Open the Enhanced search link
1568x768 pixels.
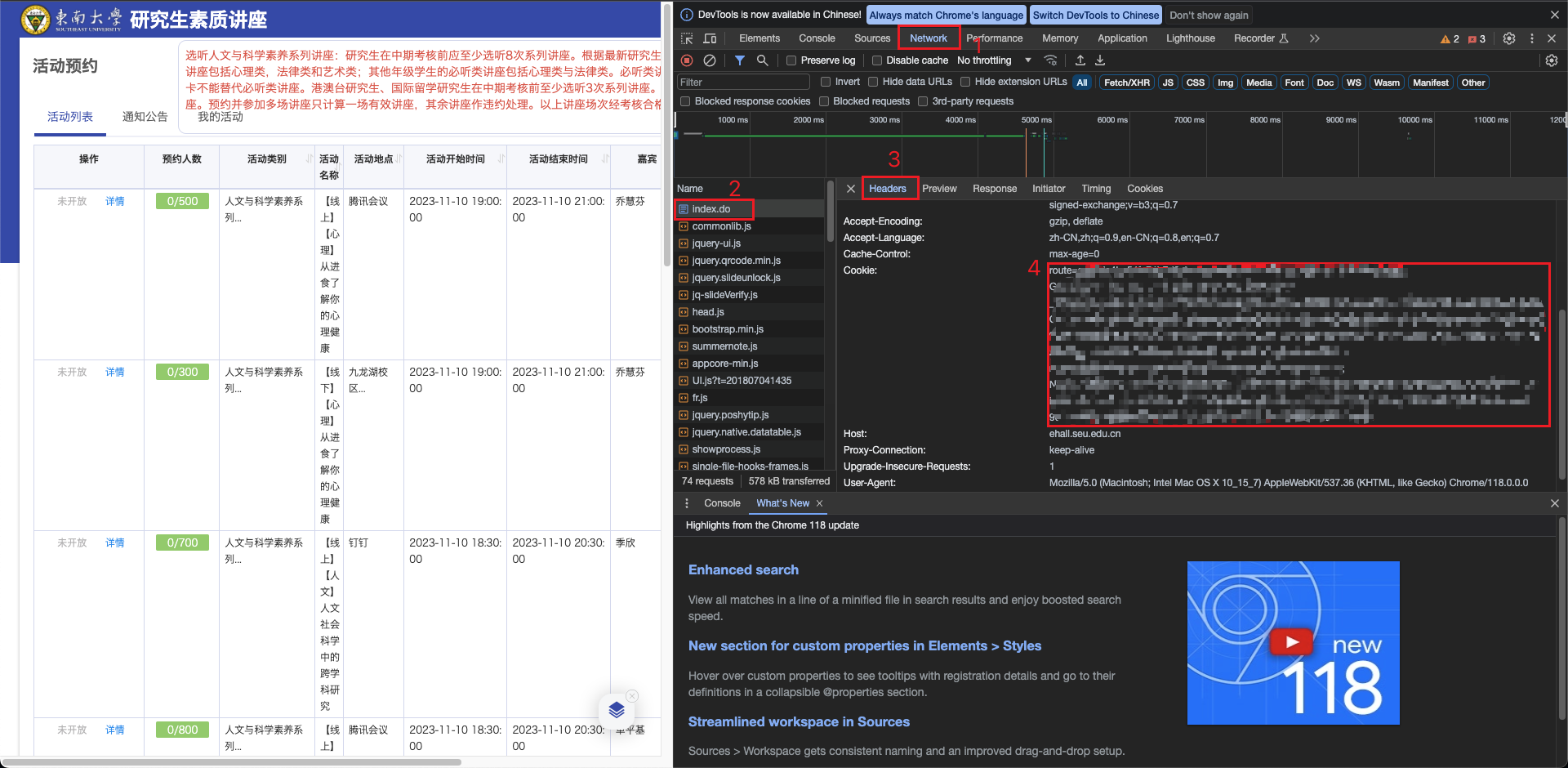[743, 569]
